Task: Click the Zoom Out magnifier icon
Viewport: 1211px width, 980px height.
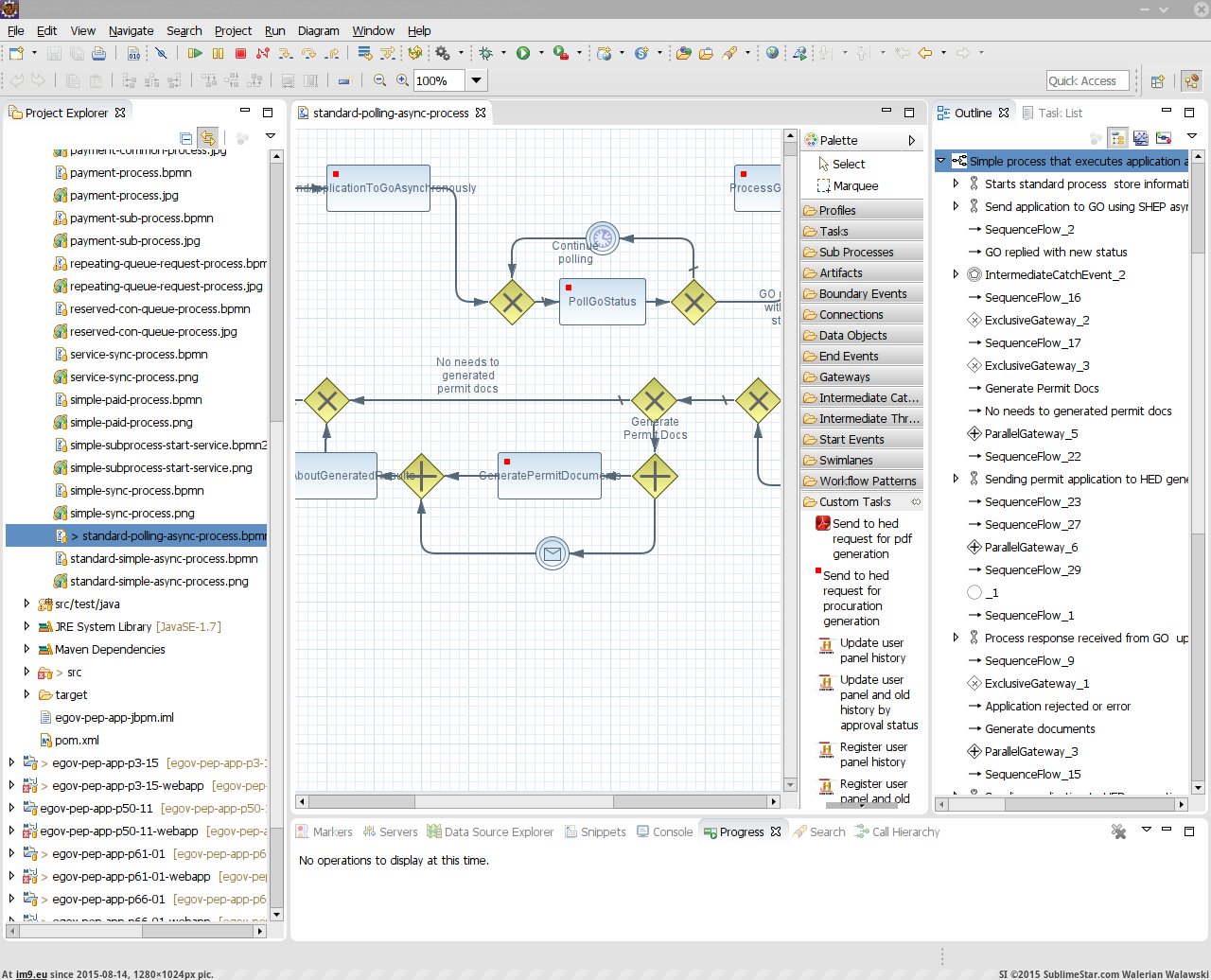Action: [379, 81]
